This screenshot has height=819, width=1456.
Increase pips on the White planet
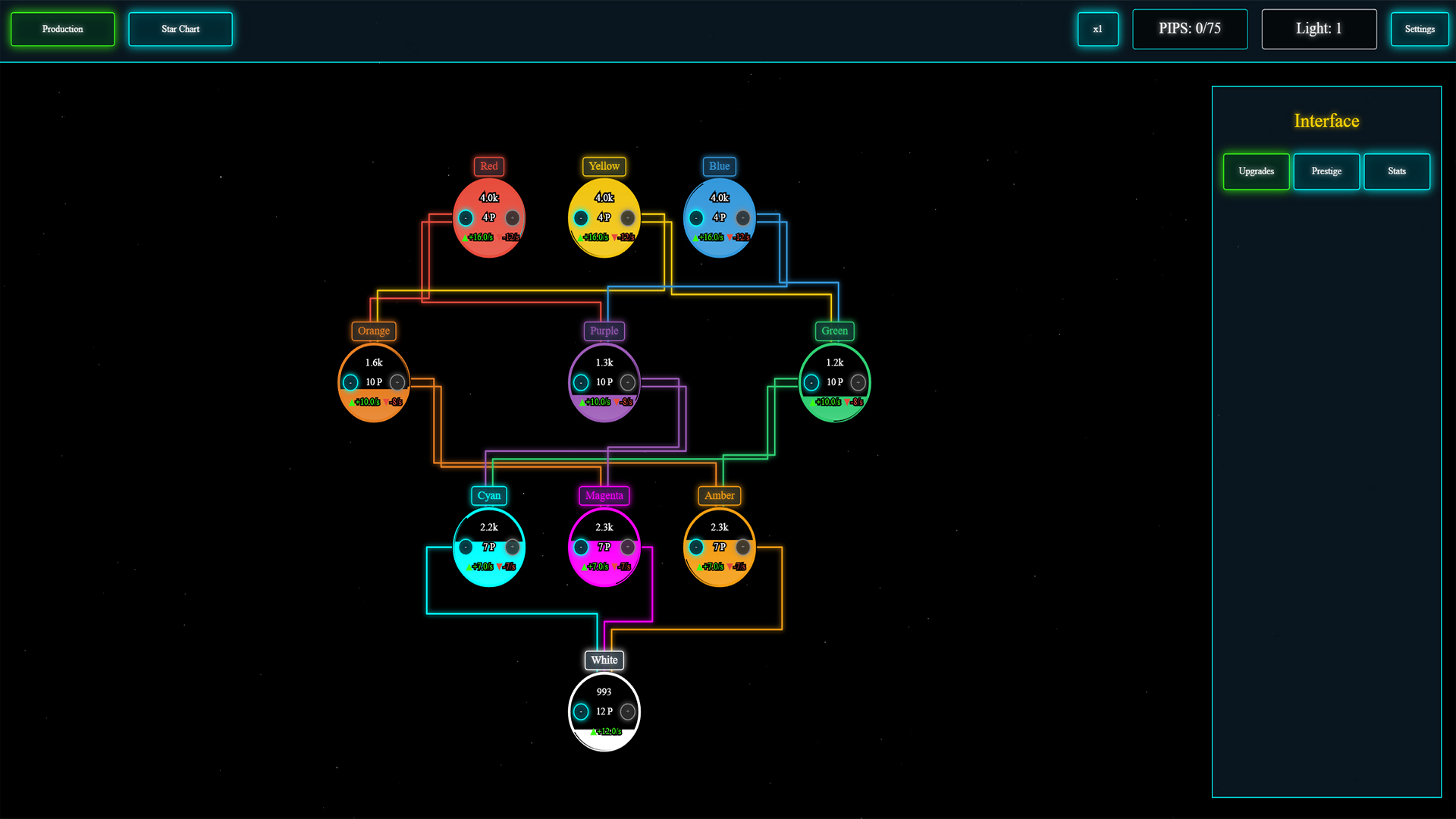(627, 711)
